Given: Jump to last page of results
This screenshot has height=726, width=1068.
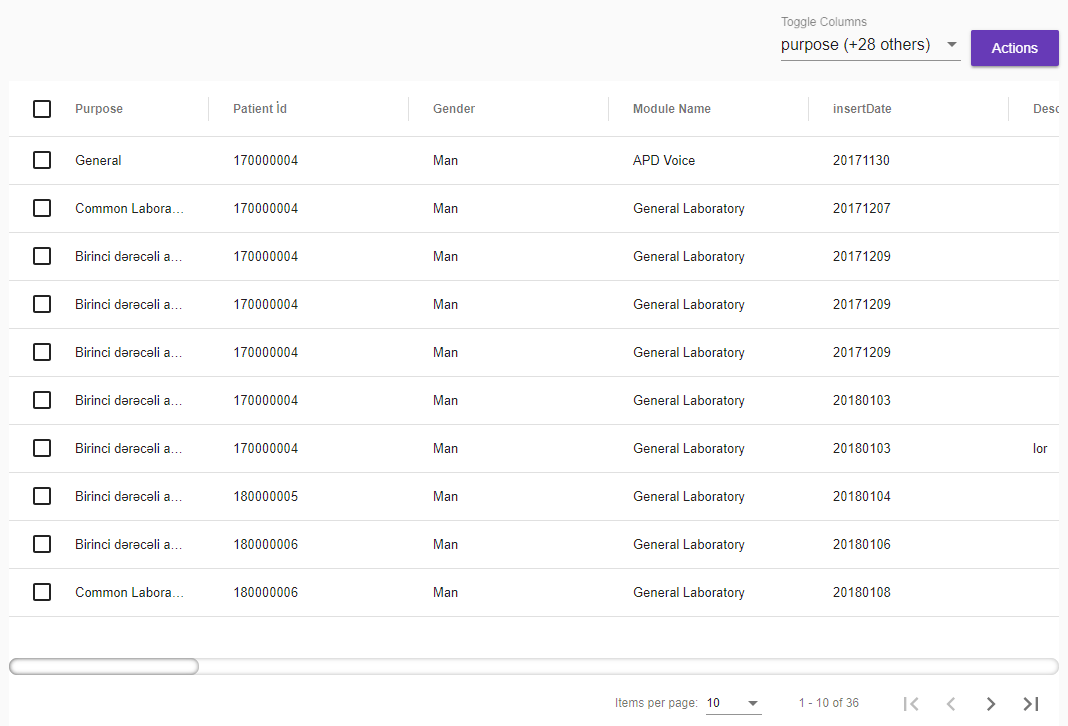Looking at the screenshot, I should 1031,704.
